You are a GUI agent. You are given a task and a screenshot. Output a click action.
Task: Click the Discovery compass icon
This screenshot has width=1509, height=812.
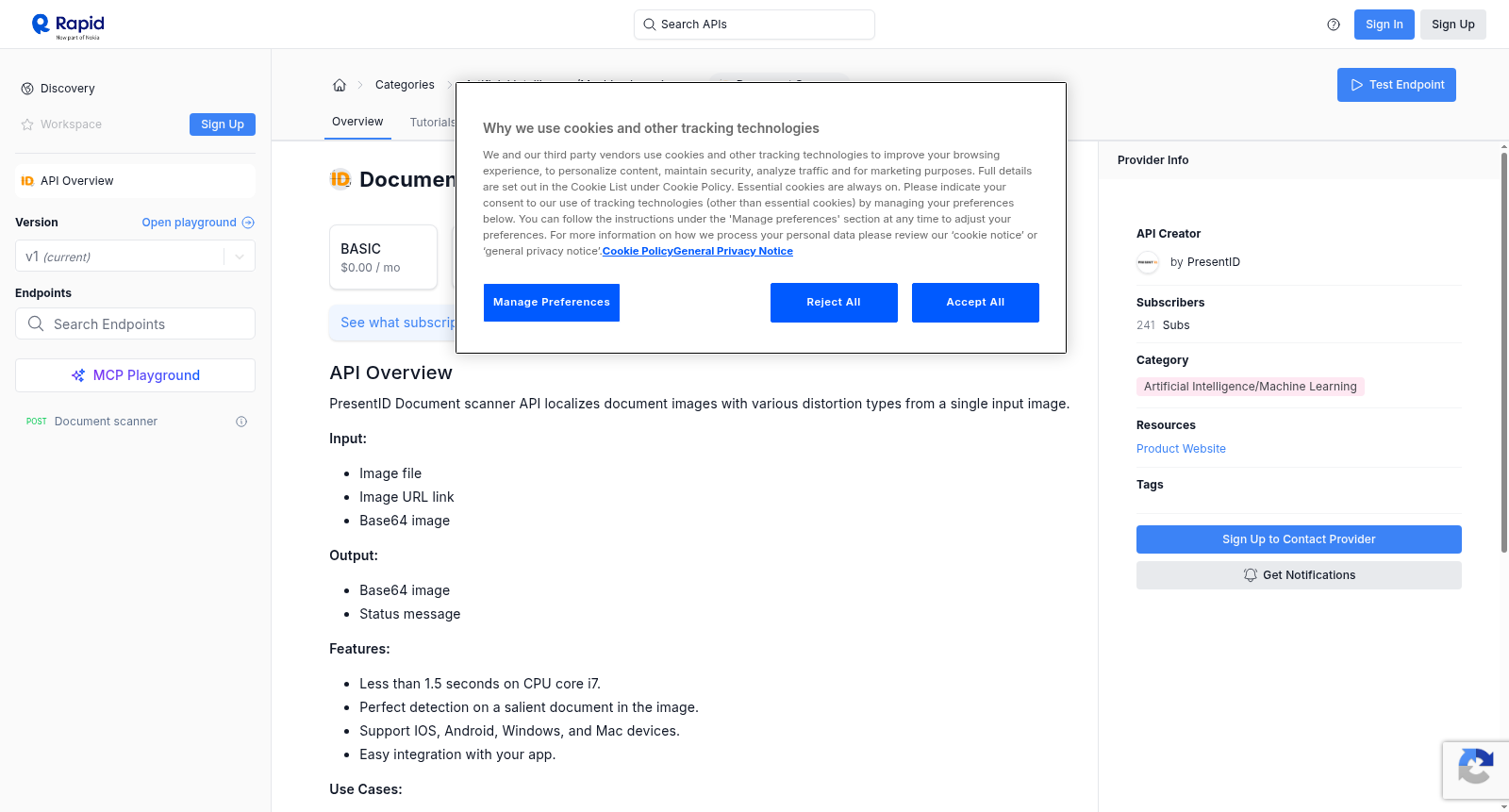point(27,89)
